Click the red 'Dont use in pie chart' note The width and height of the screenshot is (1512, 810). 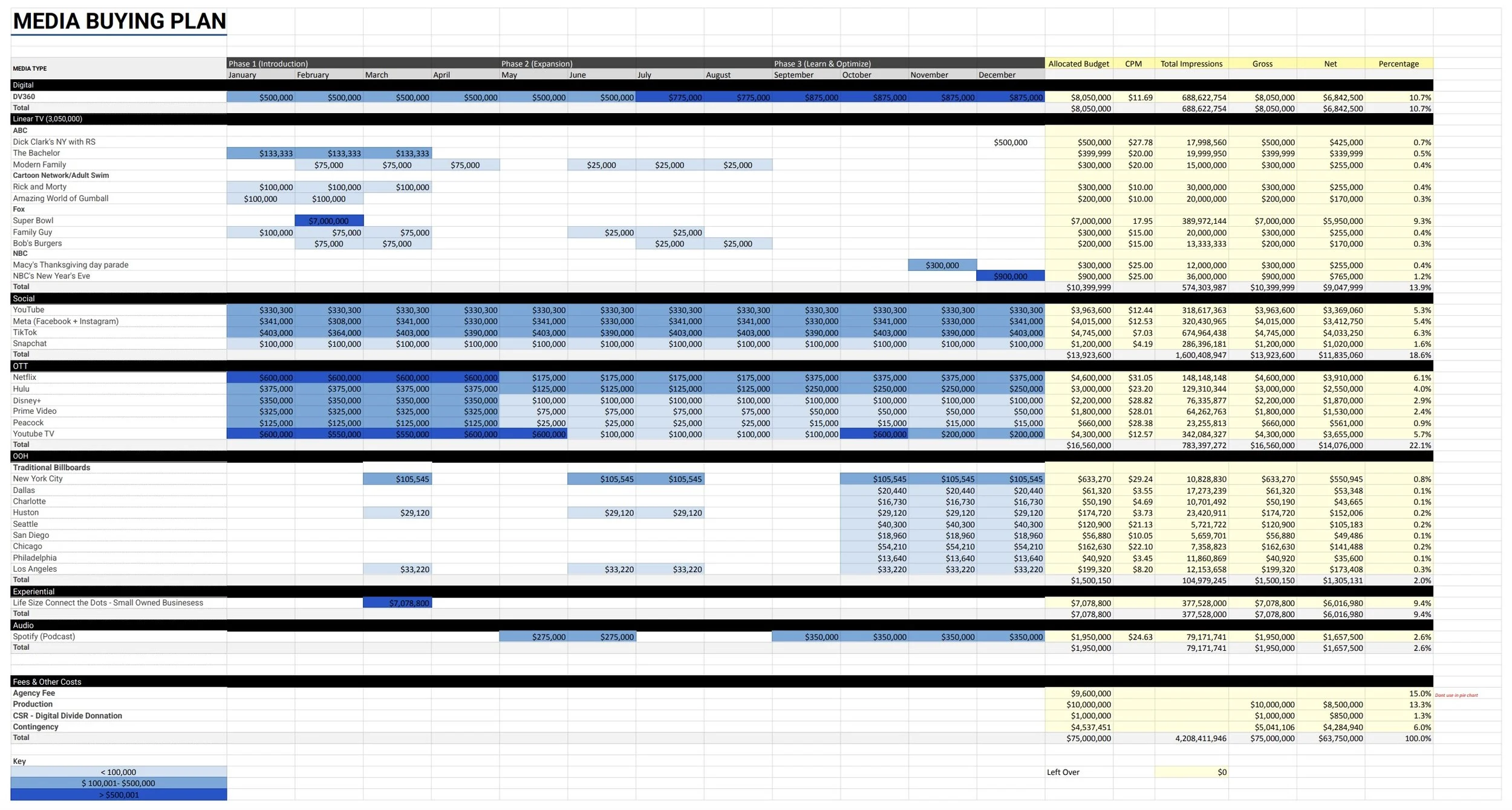1456,696
